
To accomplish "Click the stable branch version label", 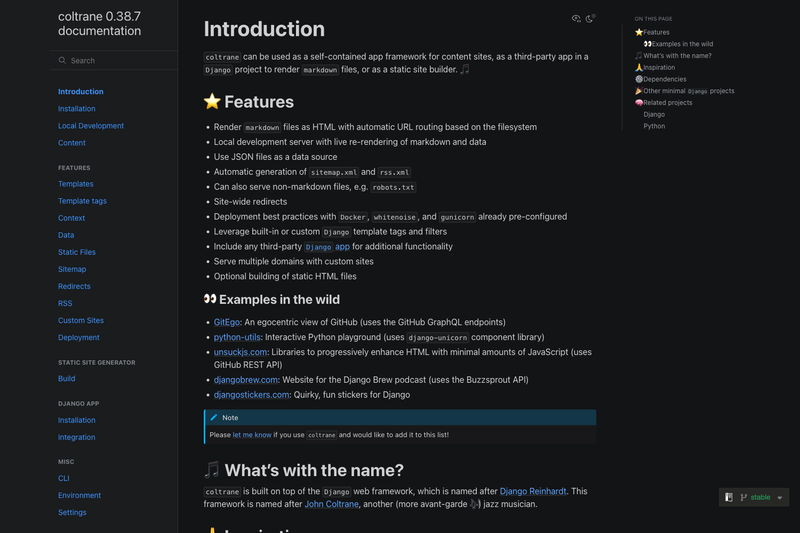I will pos(760,497).
